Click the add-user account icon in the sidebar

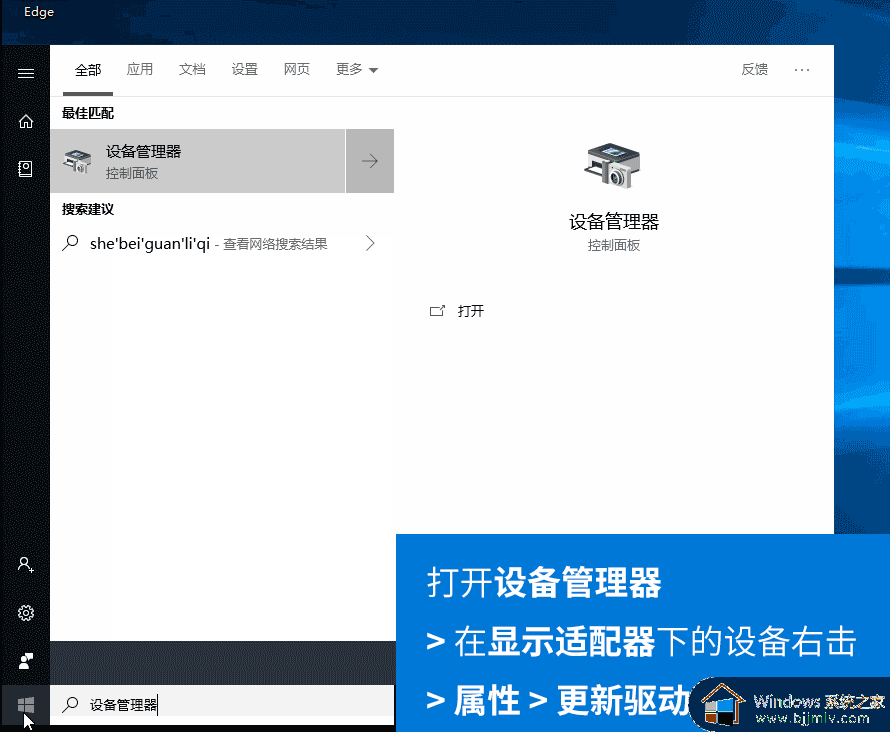26,565
